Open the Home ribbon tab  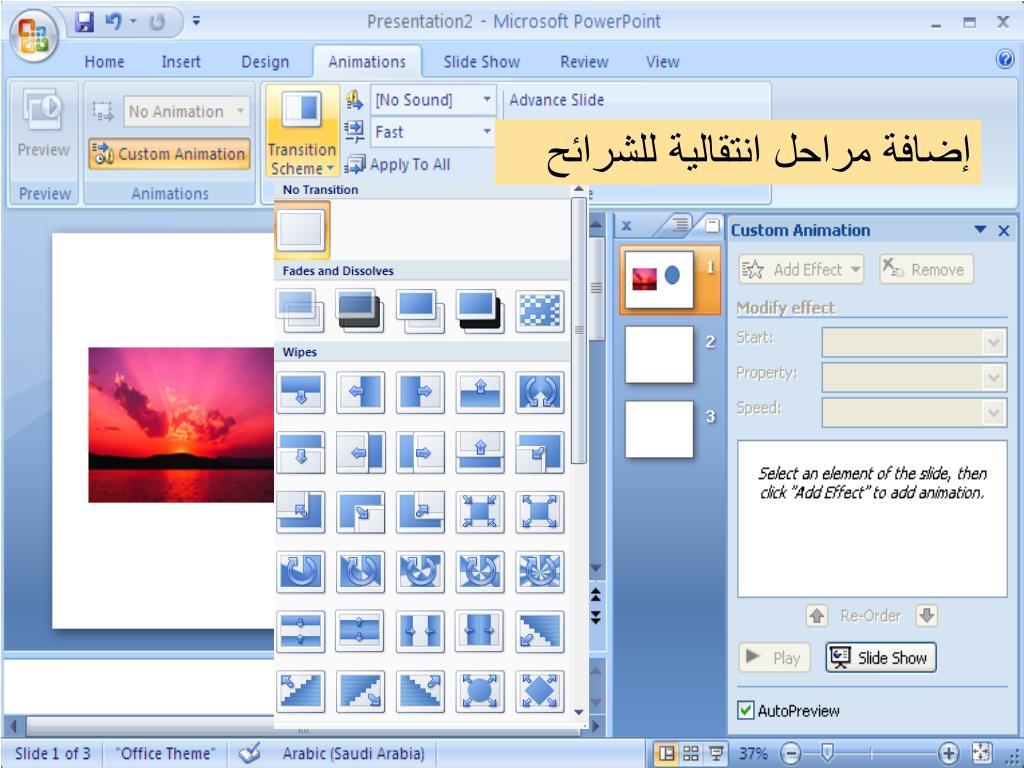(104, 62)
